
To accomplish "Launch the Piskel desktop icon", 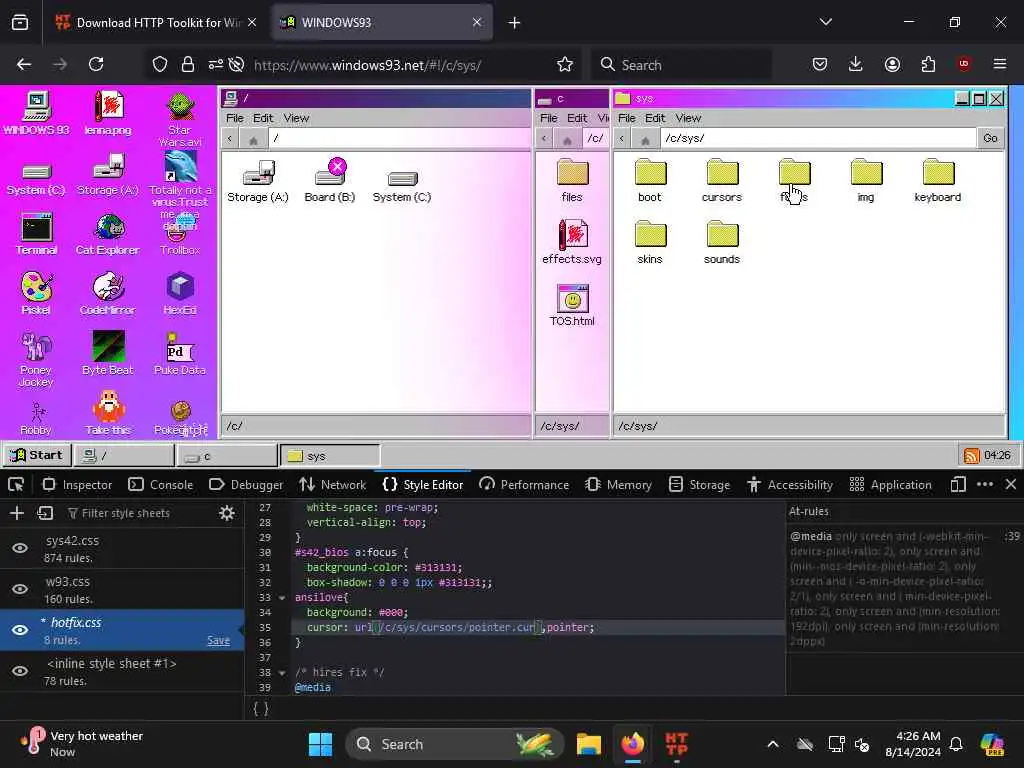I will tap(36, 294).
